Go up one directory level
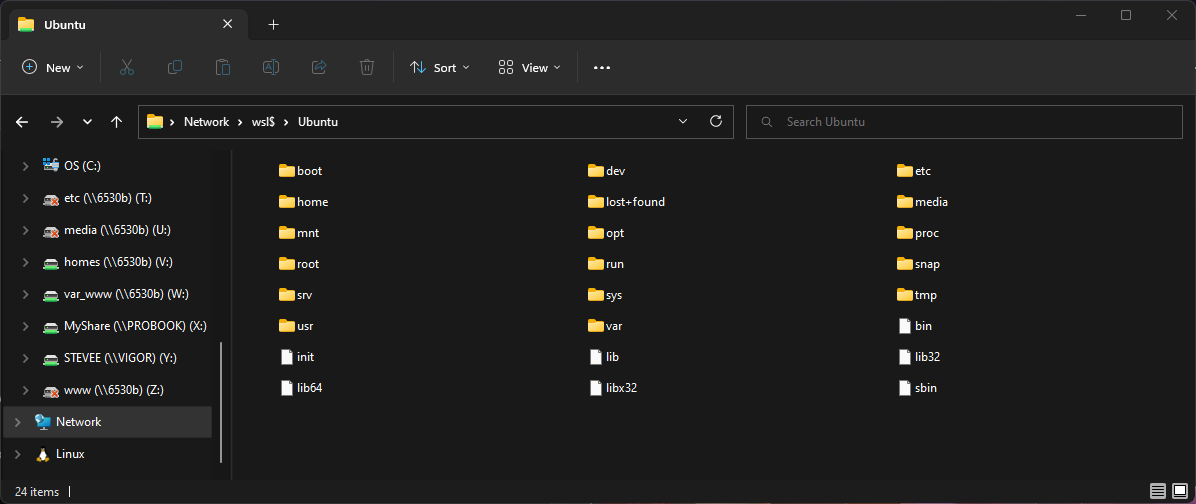Viewport: 1196px width, 504px height. (x=117, y=122)
